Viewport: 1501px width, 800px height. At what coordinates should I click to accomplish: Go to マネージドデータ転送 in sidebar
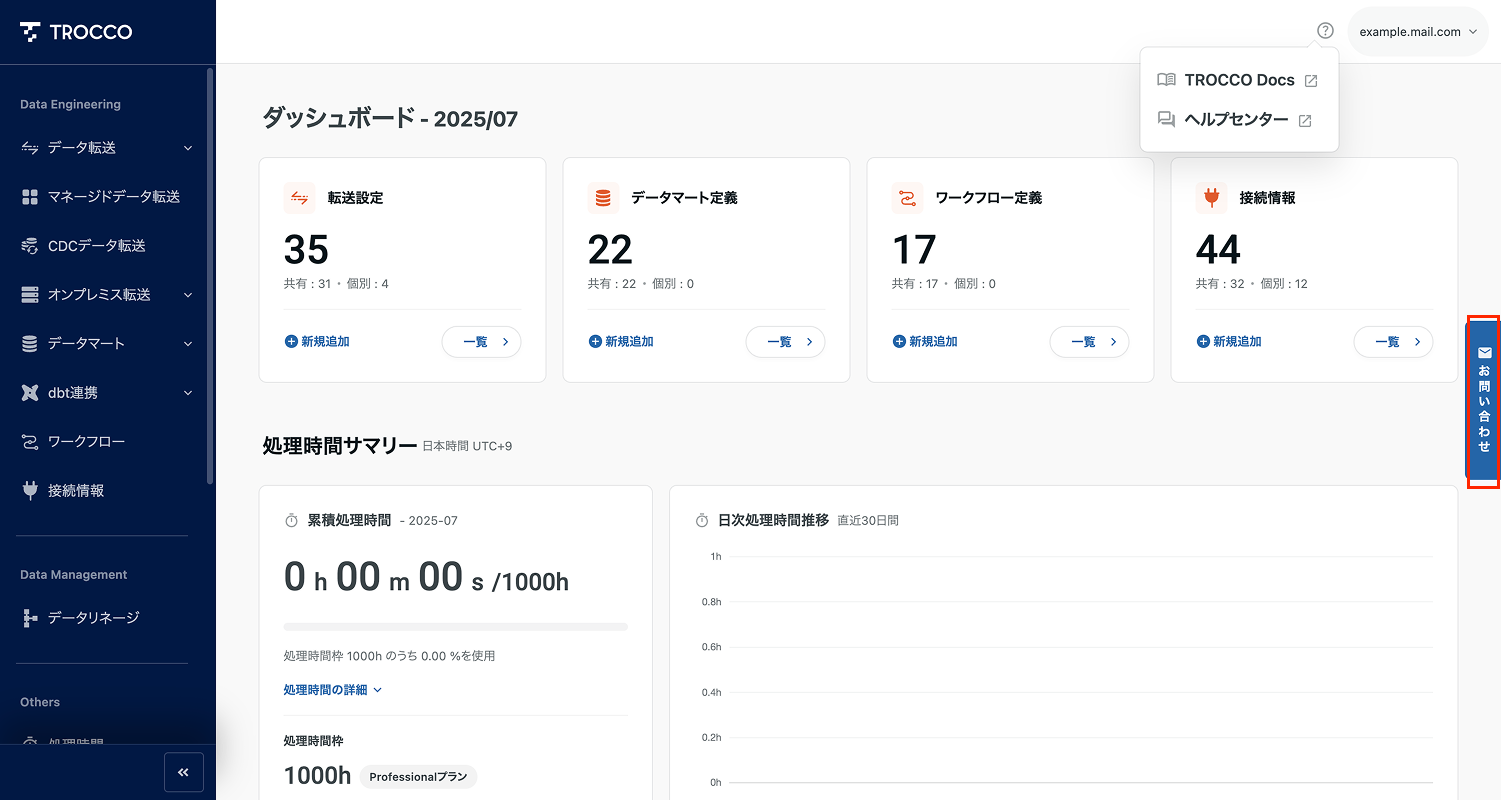[x=113, y=197]
